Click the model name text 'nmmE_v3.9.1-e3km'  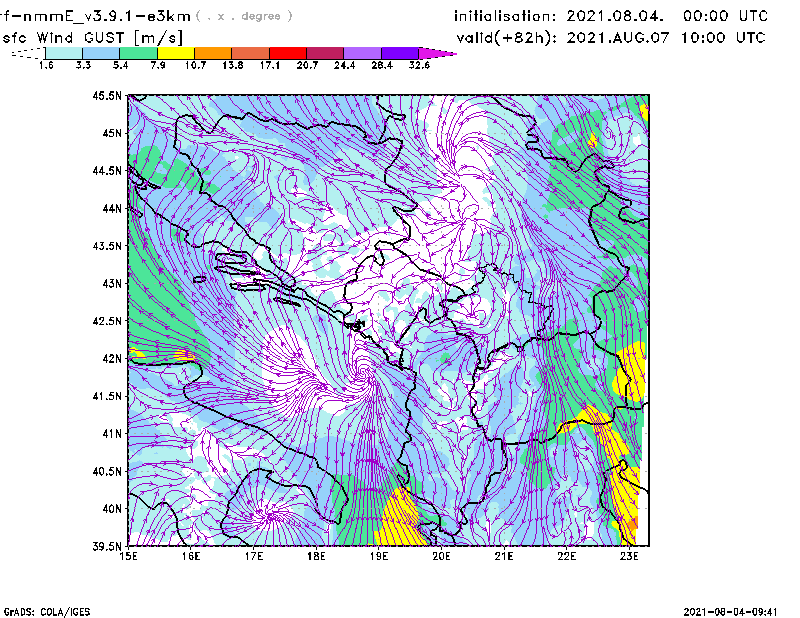(x=107, y=16)
